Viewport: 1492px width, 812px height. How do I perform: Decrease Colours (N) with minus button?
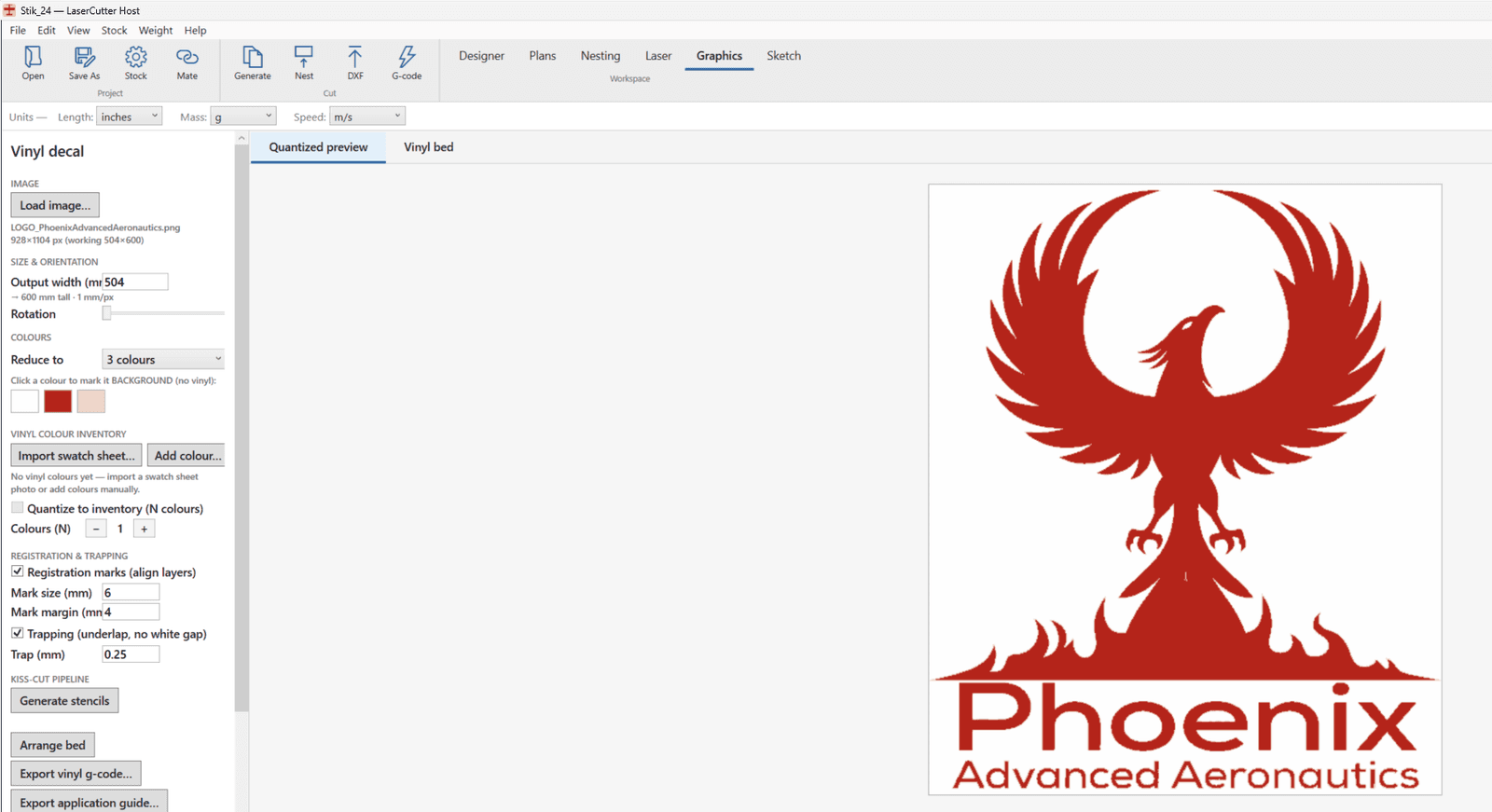point(96,529)
